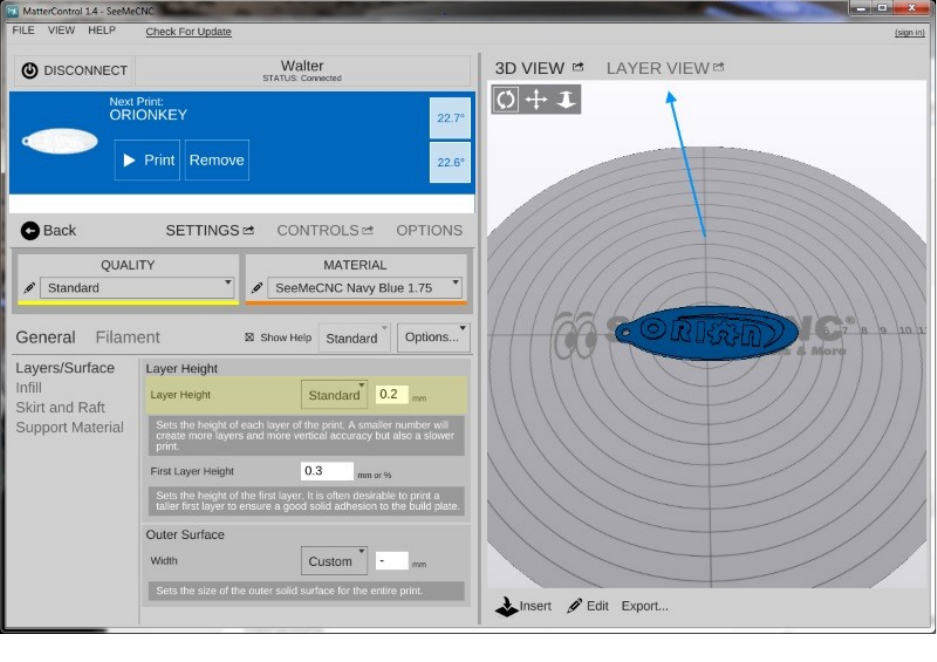Click the Insert part icon
Viewport: 937px width, 662px height.
[506, 607]
